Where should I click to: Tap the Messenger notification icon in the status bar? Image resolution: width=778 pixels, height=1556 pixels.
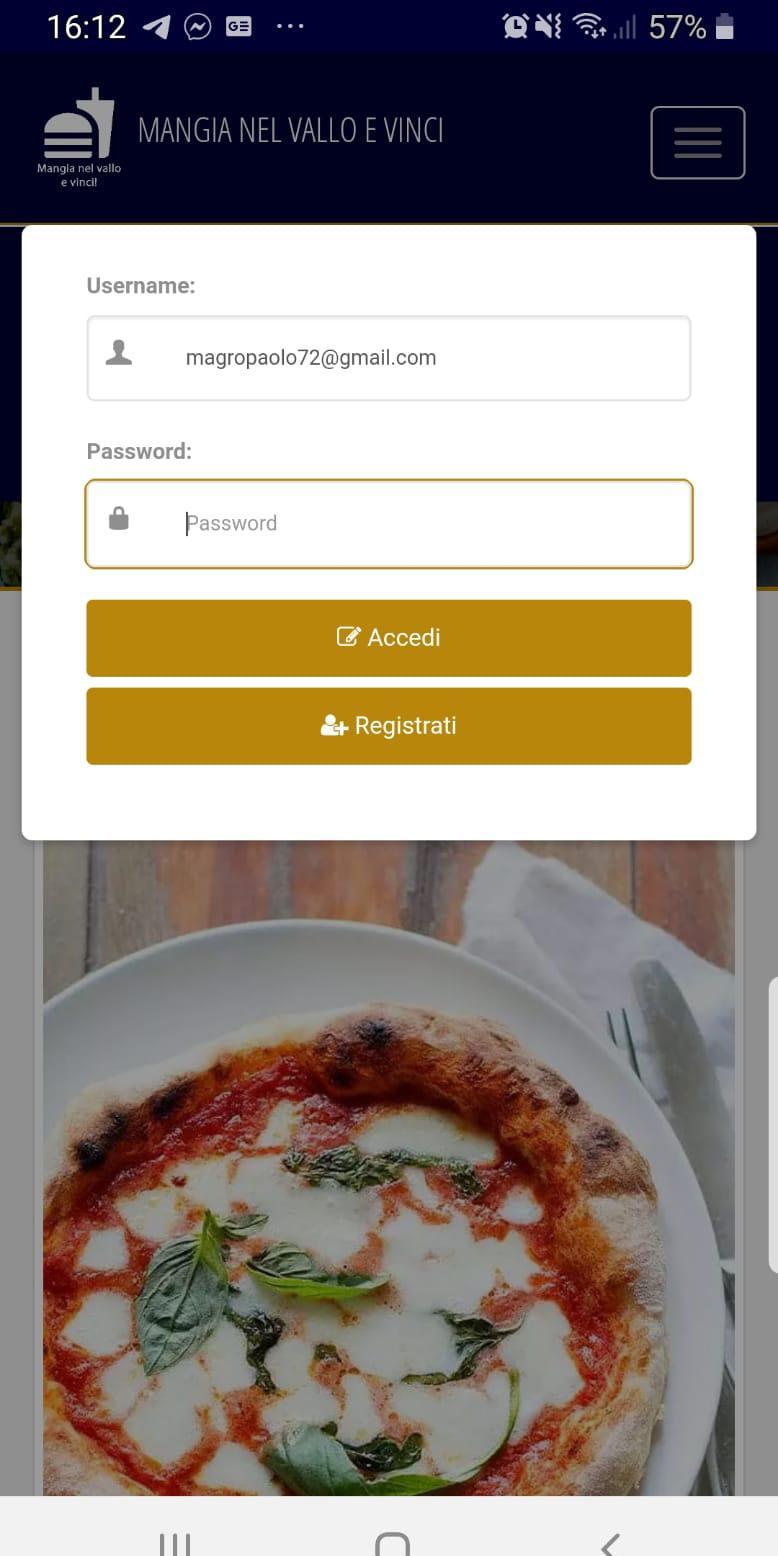click(198, 27)
